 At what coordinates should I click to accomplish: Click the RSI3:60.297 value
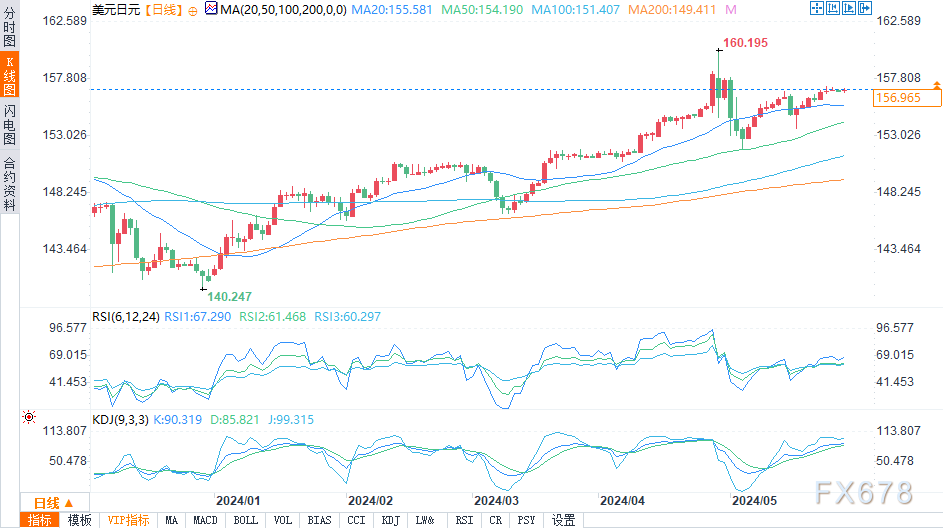coord(347,316)
